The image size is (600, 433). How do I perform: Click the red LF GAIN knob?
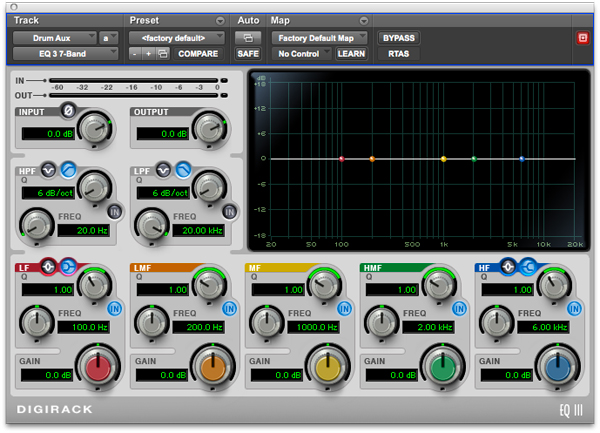point(98,367)
